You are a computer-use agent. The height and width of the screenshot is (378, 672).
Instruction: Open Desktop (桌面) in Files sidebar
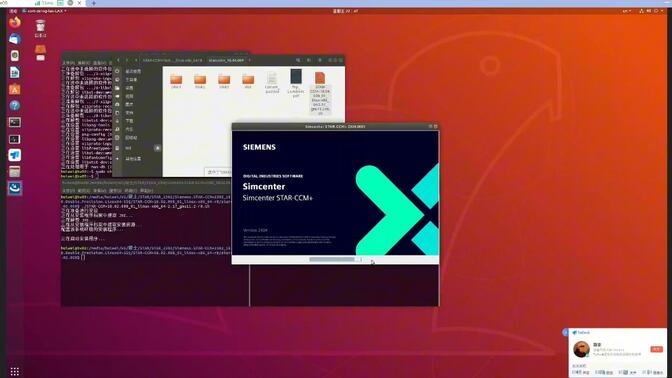click(x=129, y=88)
